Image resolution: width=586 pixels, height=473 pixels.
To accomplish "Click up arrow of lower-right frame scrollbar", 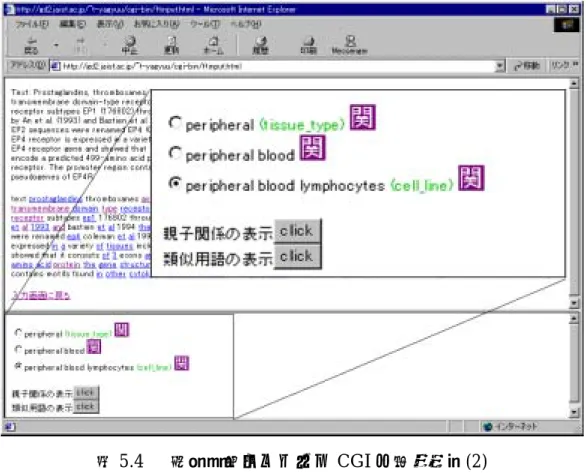I will coord(574,318).
